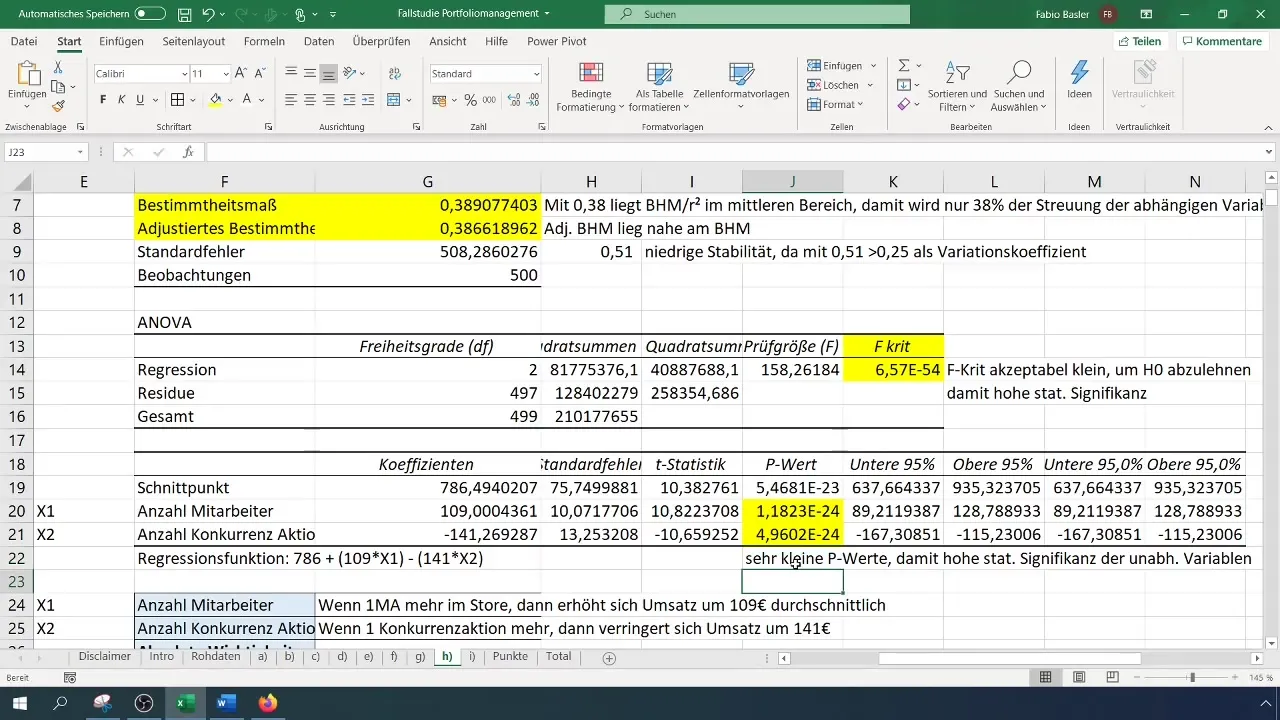
Task: Click the Format Painter brush icon
Action: point(58,106)
